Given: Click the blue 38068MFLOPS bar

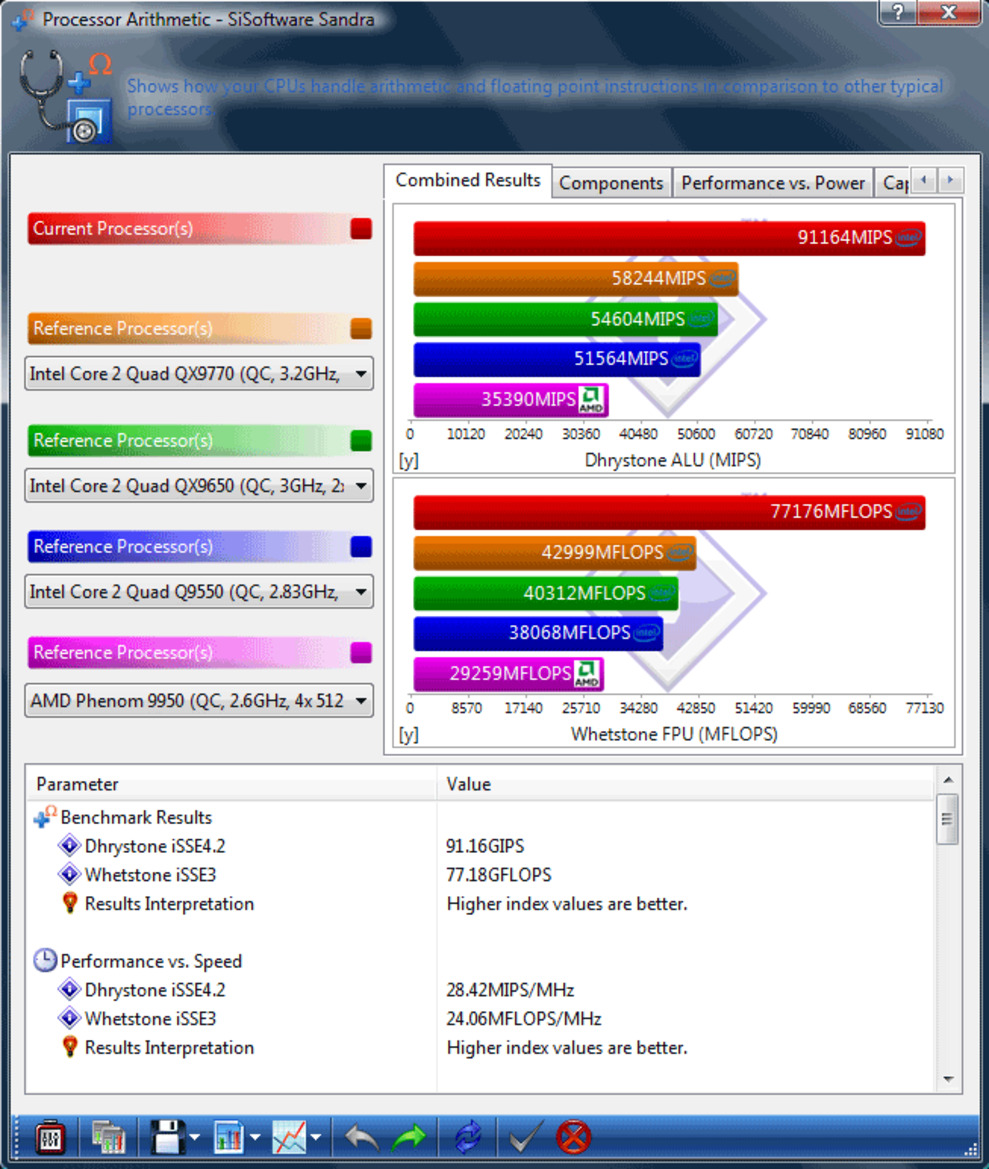Looking at the screenshot, I should (538, 633).
